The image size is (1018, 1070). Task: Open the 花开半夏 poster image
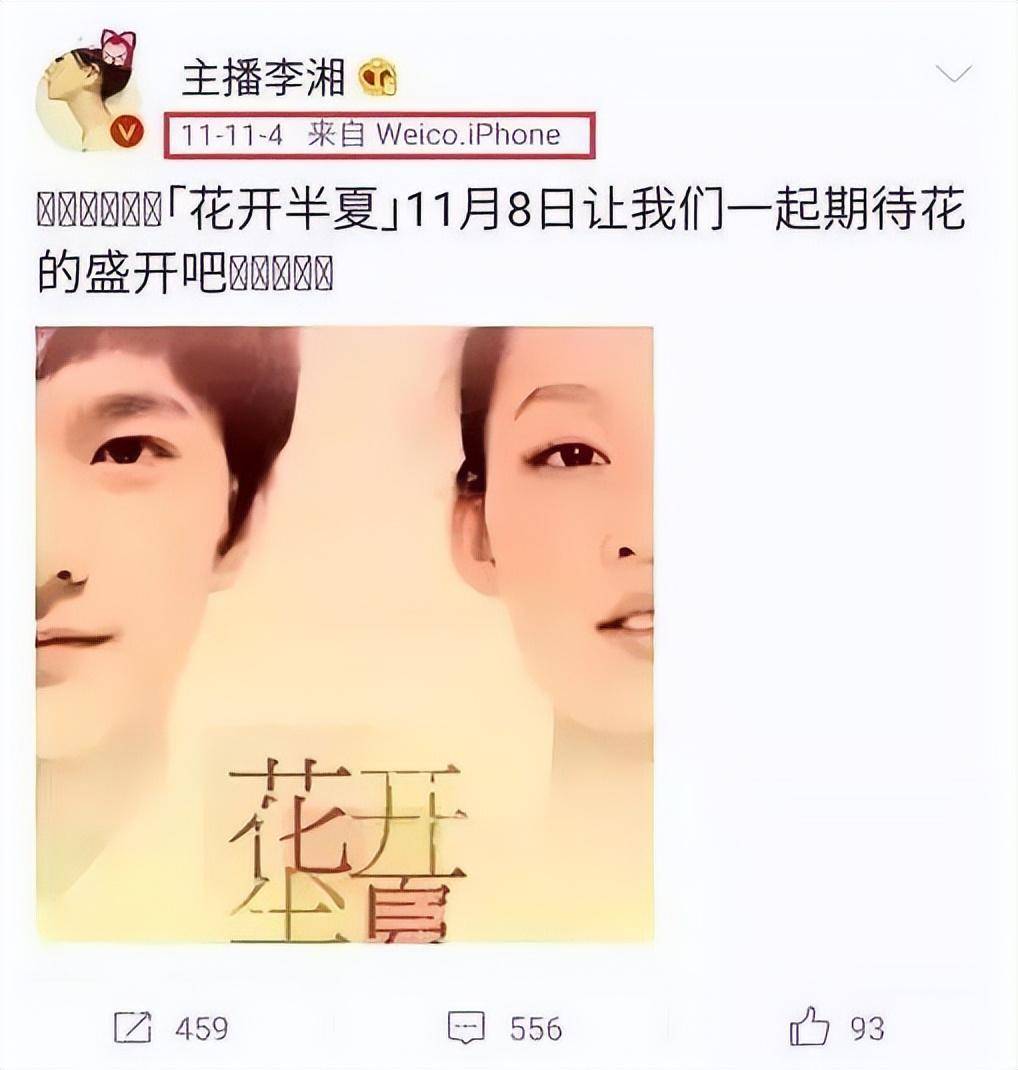(x=345, y=635)
